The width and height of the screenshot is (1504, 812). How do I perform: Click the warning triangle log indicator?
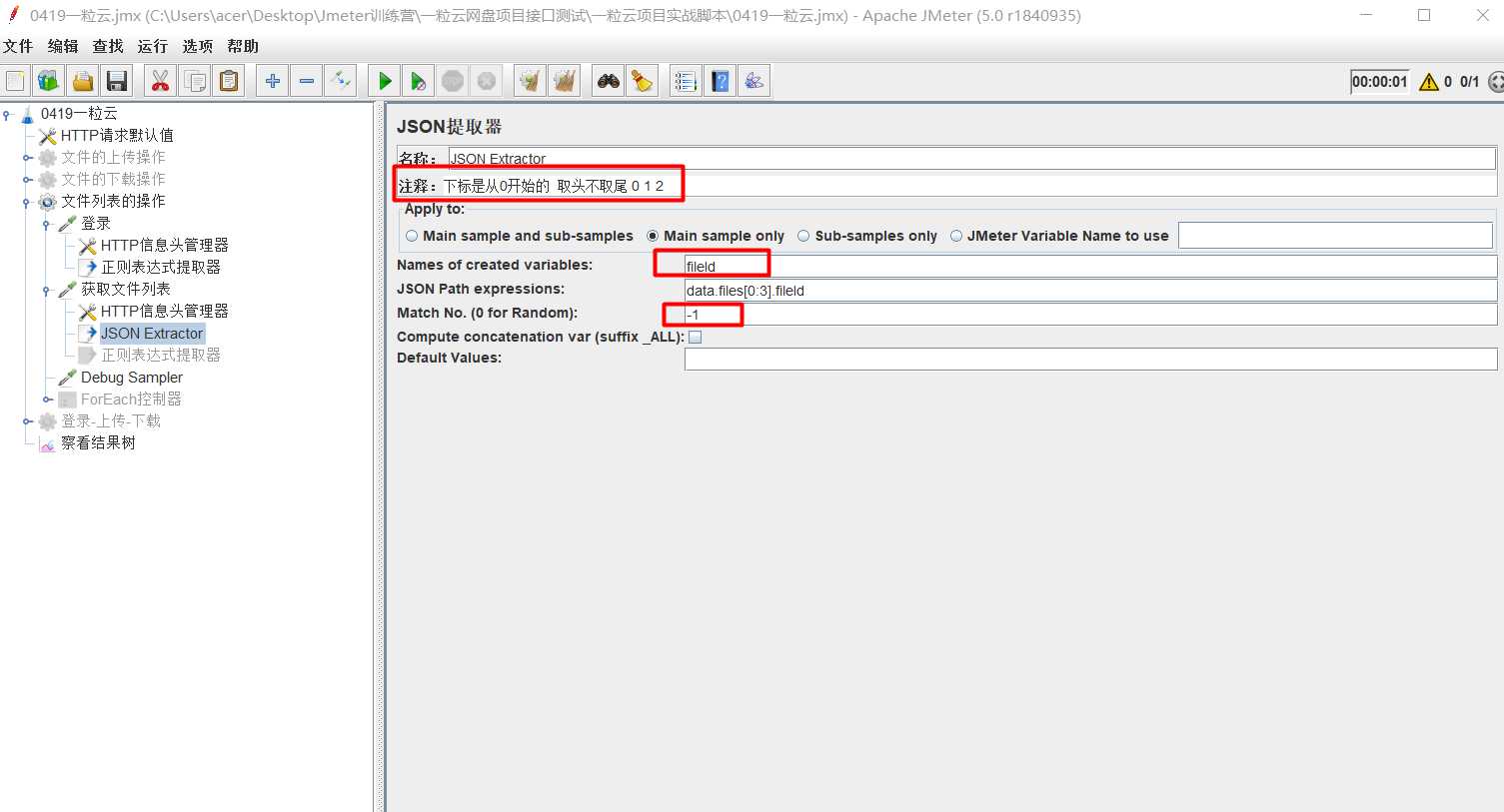(x=1429, y=82)
